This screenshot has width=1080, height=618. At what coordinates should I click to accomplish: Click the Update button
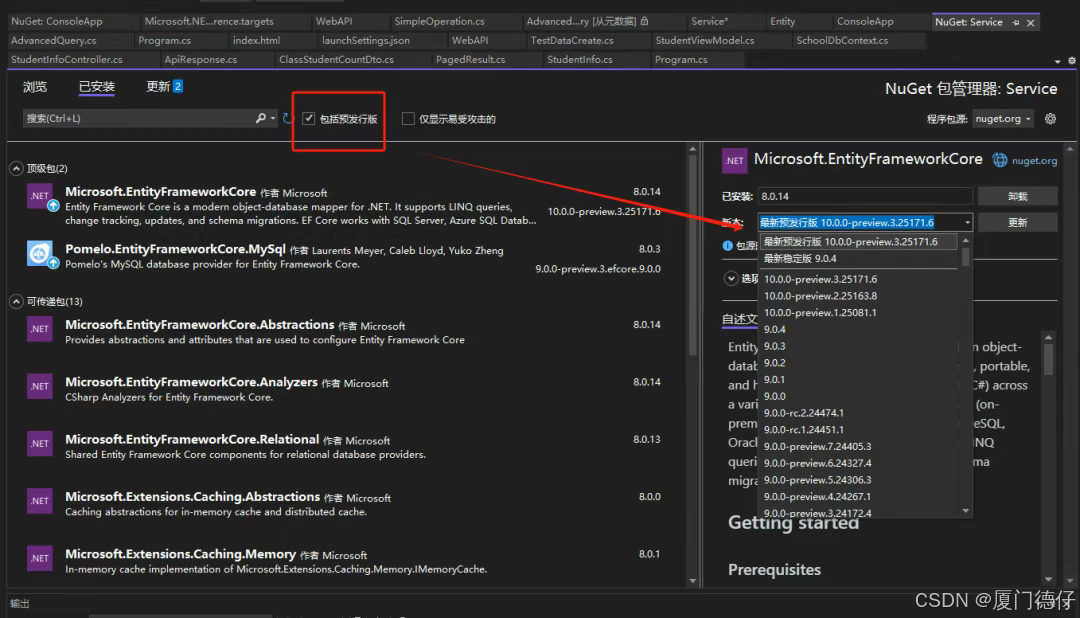pyautogui.click(x=1017, y=223)
